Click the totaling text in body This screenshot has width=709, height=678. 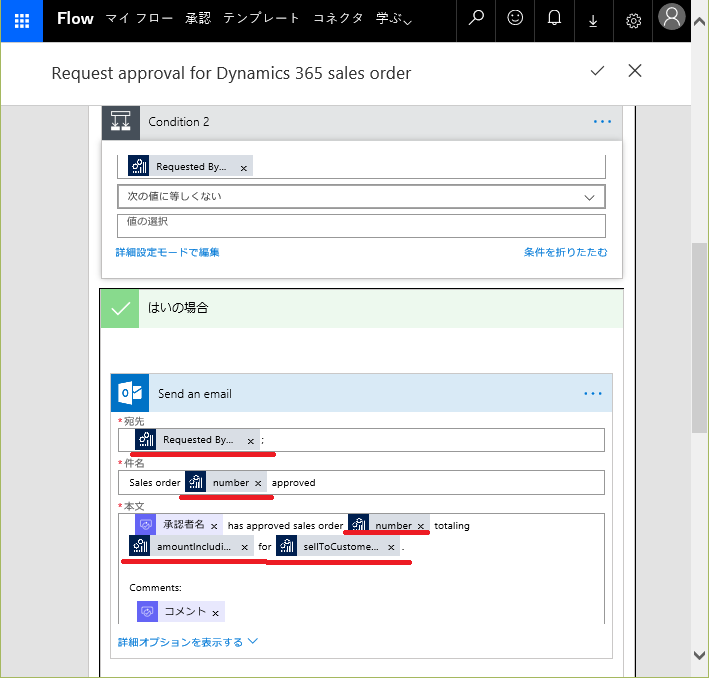point(452,526)
